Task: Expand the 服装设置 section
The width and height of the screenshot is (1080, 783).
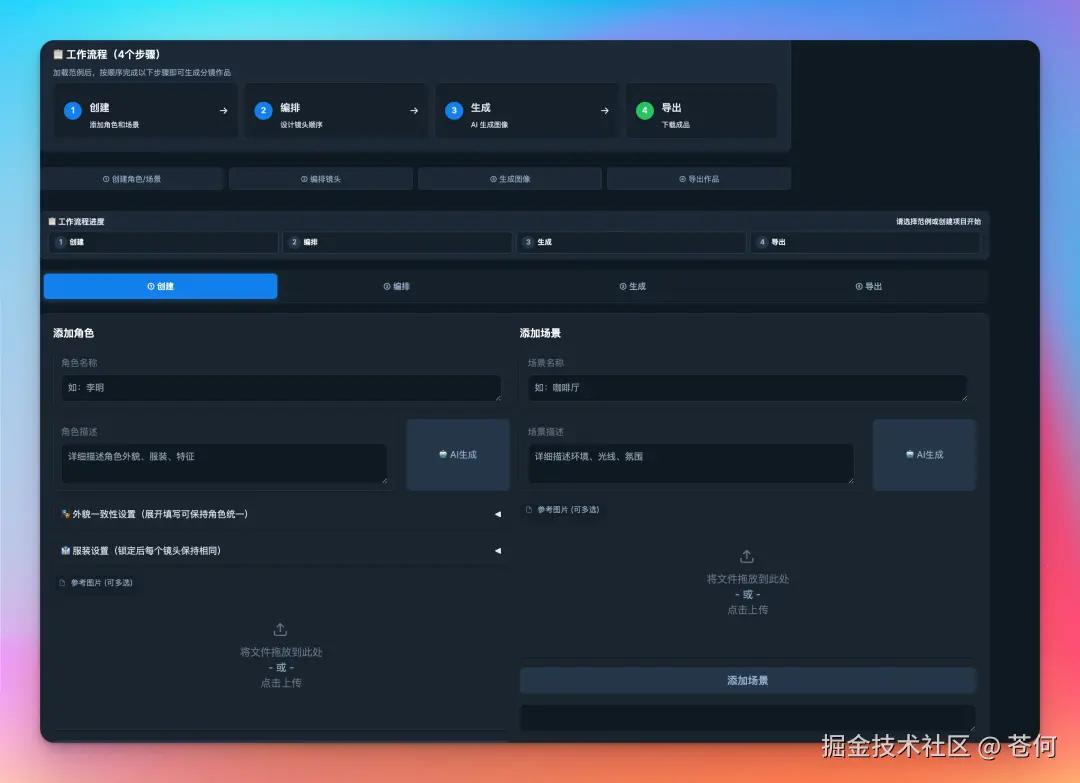Action: pyautogui.click(x=281, y=551)
